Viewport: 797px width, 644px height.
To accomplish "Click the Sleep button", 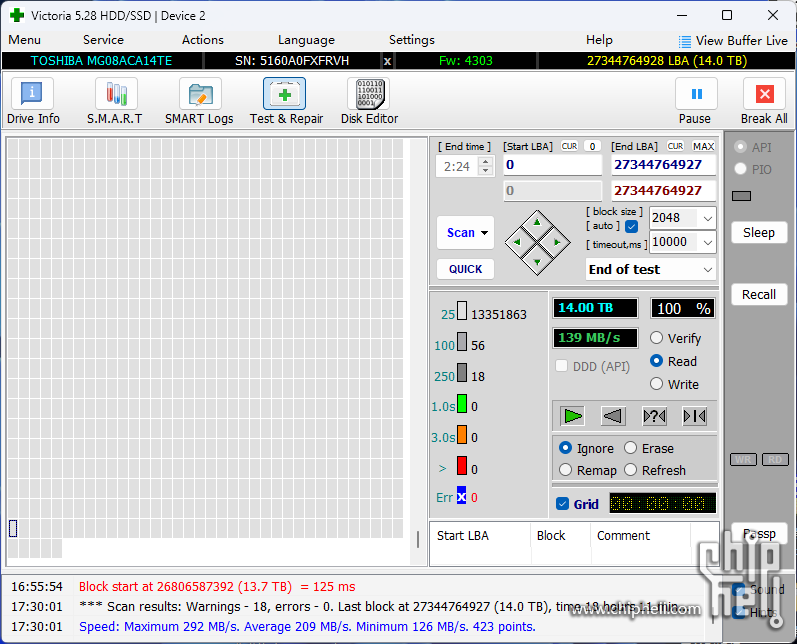I will pyautogui.click(x=758, y=232).
